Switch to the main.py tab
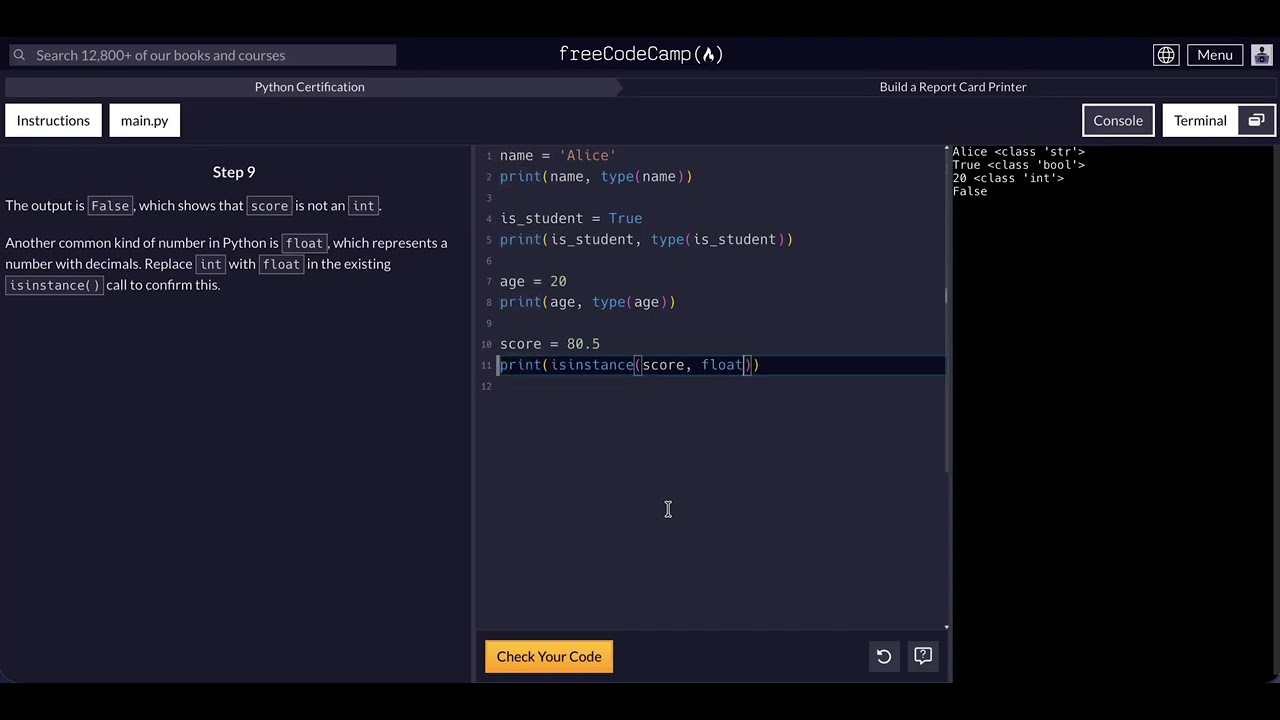Viewport: 1280px width, 720px height. (x=145, y=121)
